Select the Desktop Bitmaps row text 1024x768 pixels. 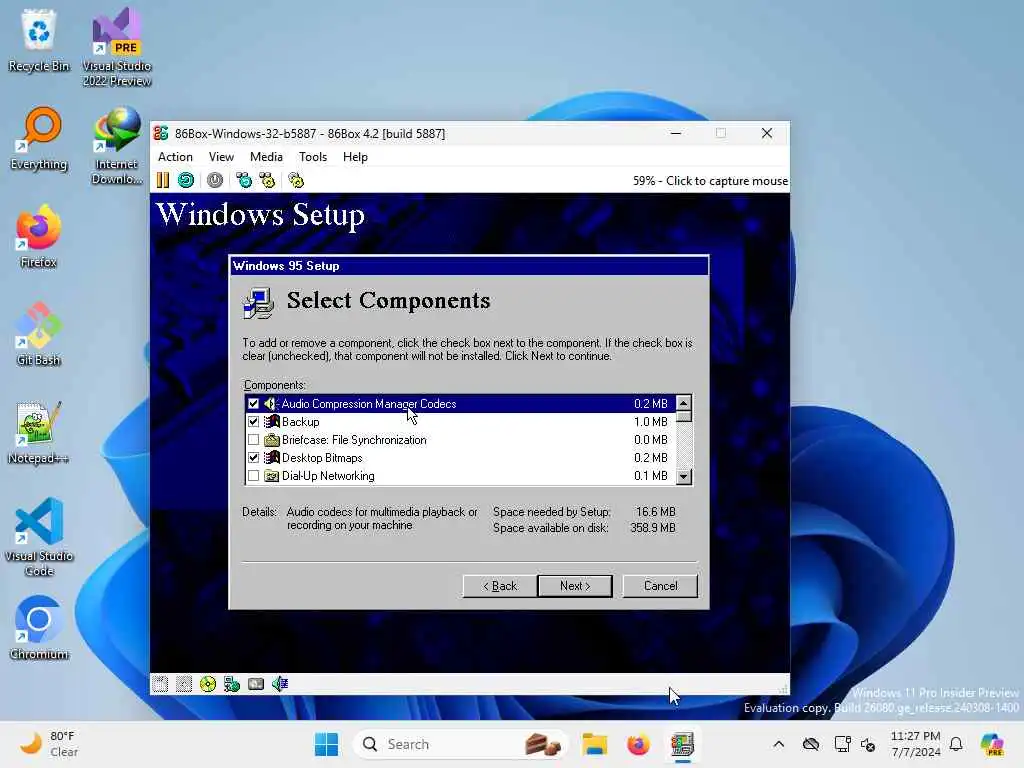click(322, 458)
